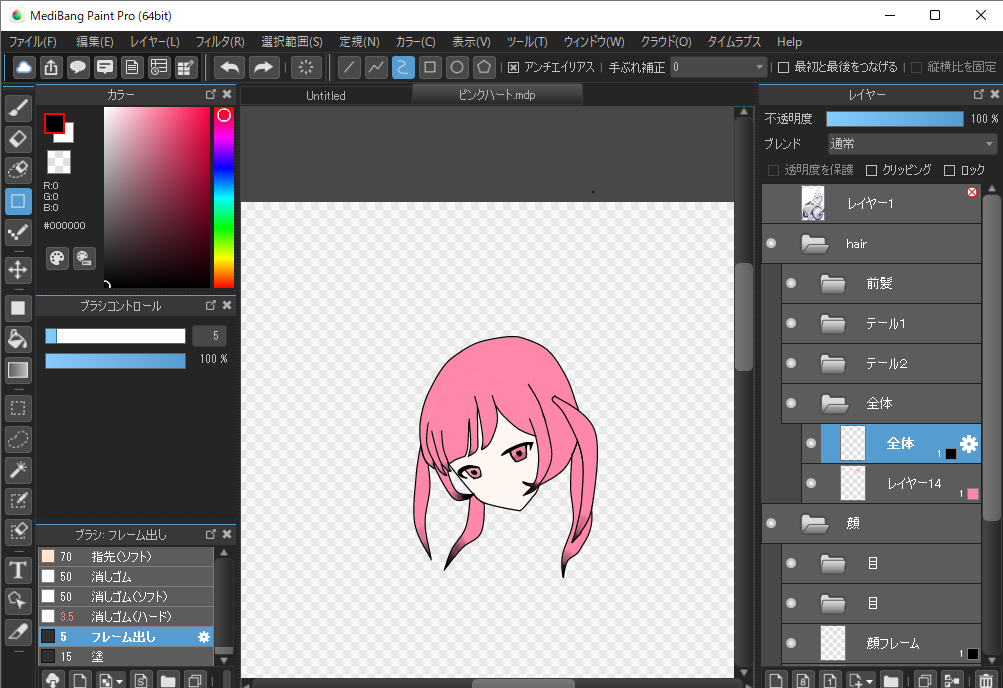Screen dimensions: 1003x688
Task: Select the レイヤー1 layer row
Action: (x=871, y=203)
